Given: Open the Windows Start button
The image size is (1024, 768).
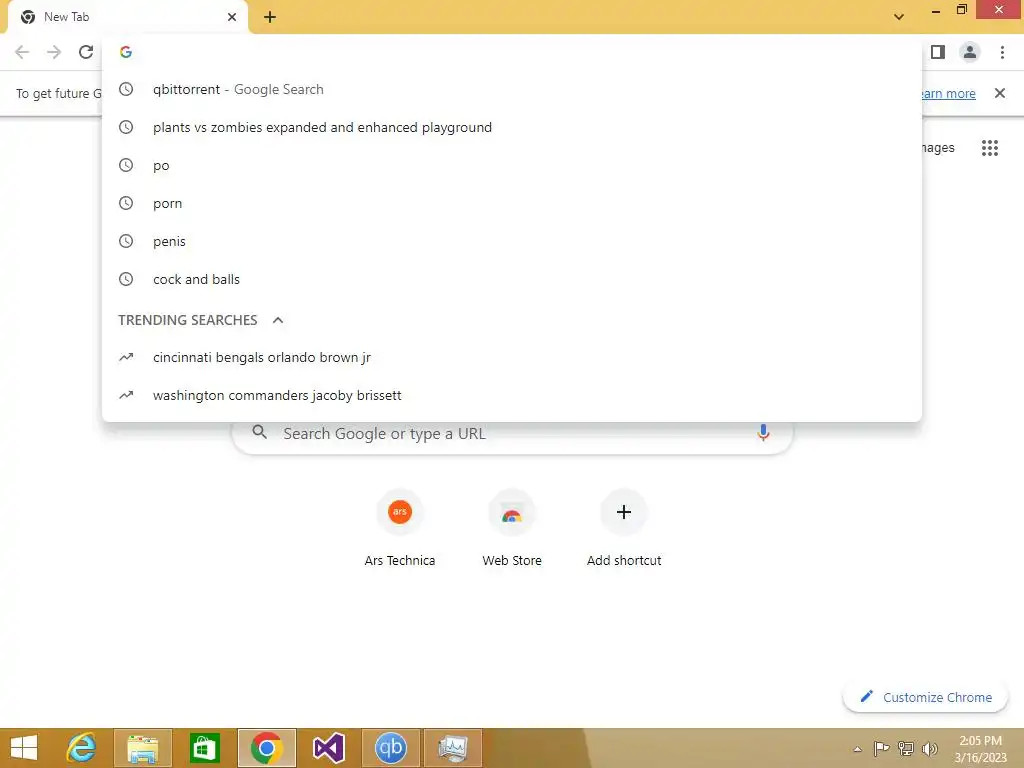Looking at the screenshot, I should [x=24, y=748].
